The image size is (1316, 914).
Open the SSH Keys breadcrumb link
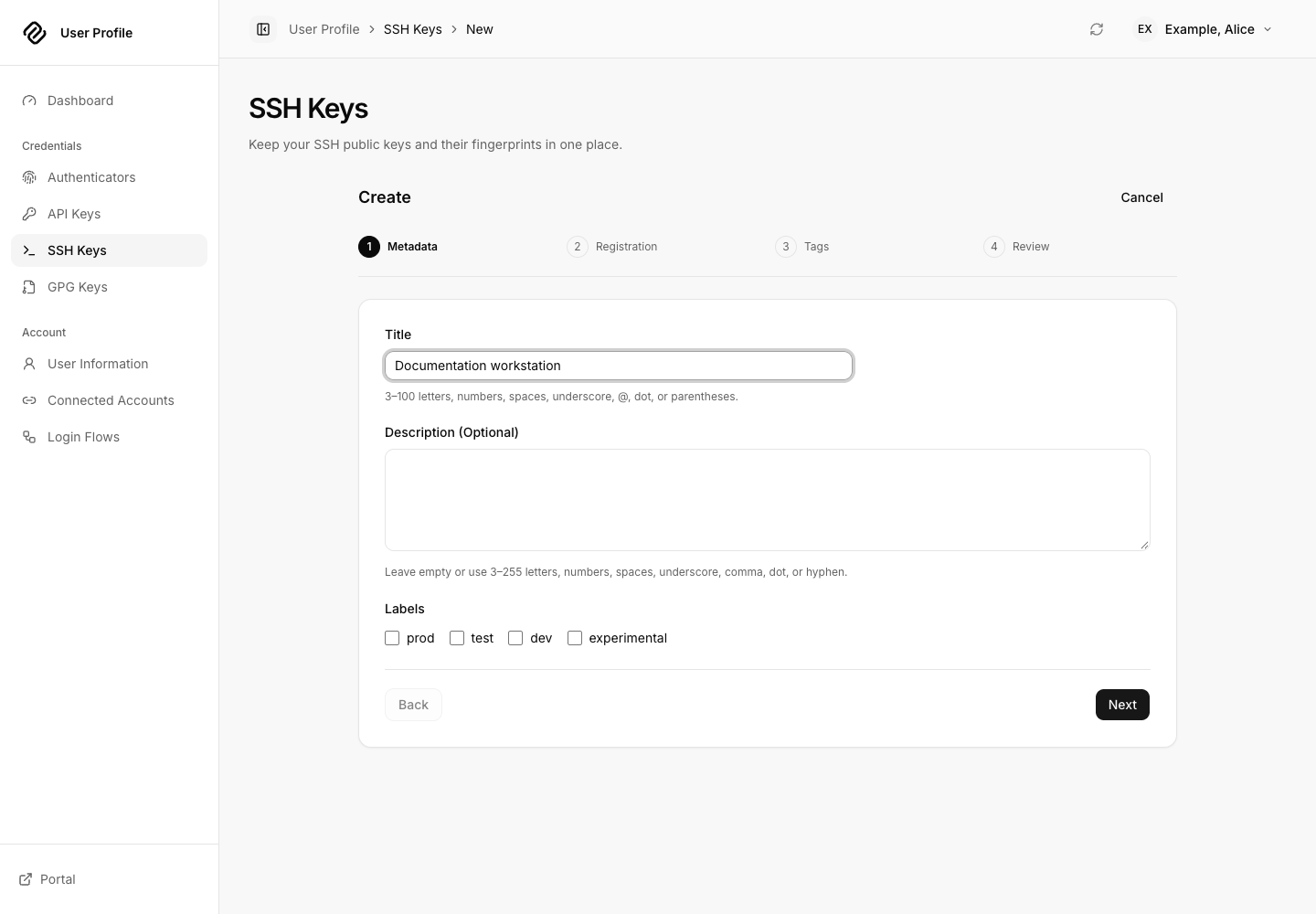[413, 29]
